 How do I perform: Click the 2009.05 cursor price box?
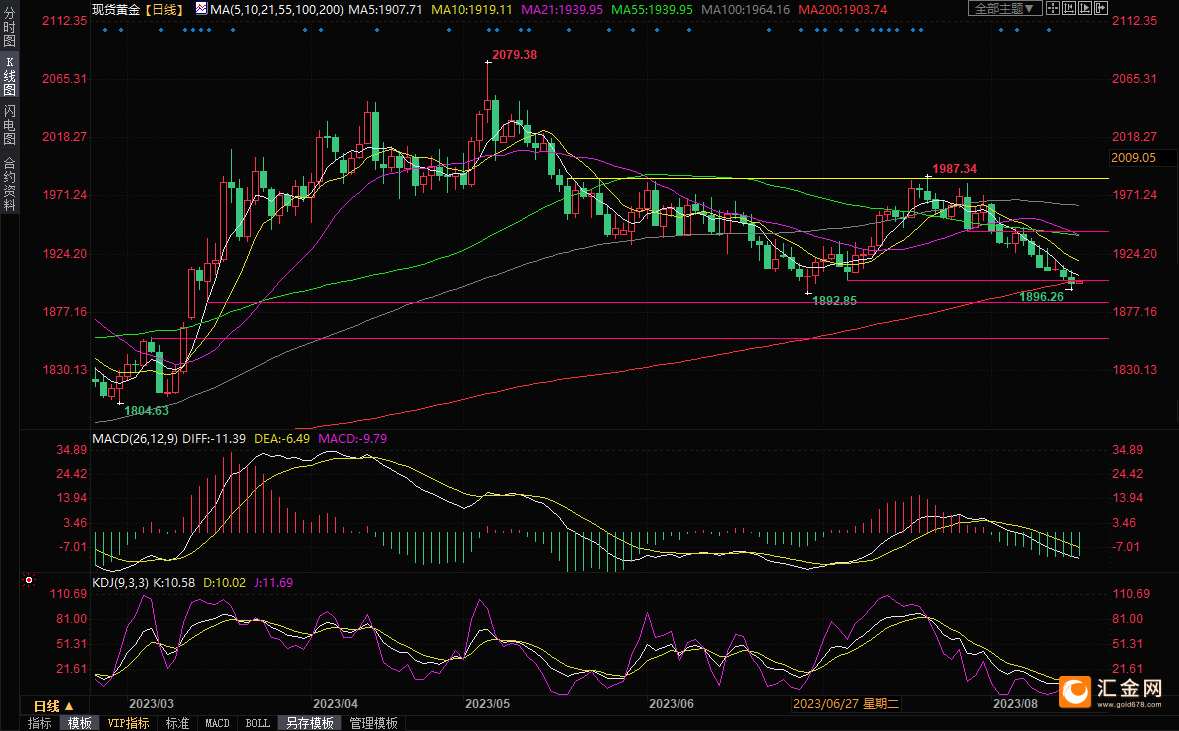coord(1142,158)
